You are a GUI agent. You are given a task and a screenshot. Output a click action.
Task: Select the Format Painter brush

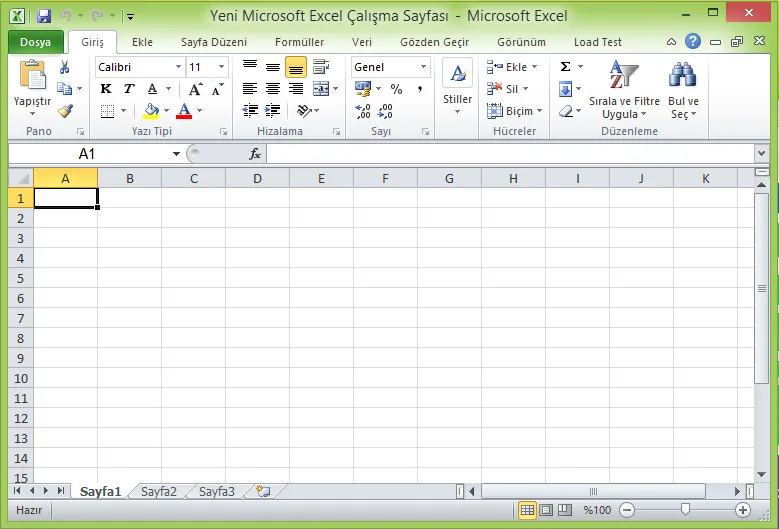tap(65, 111)
